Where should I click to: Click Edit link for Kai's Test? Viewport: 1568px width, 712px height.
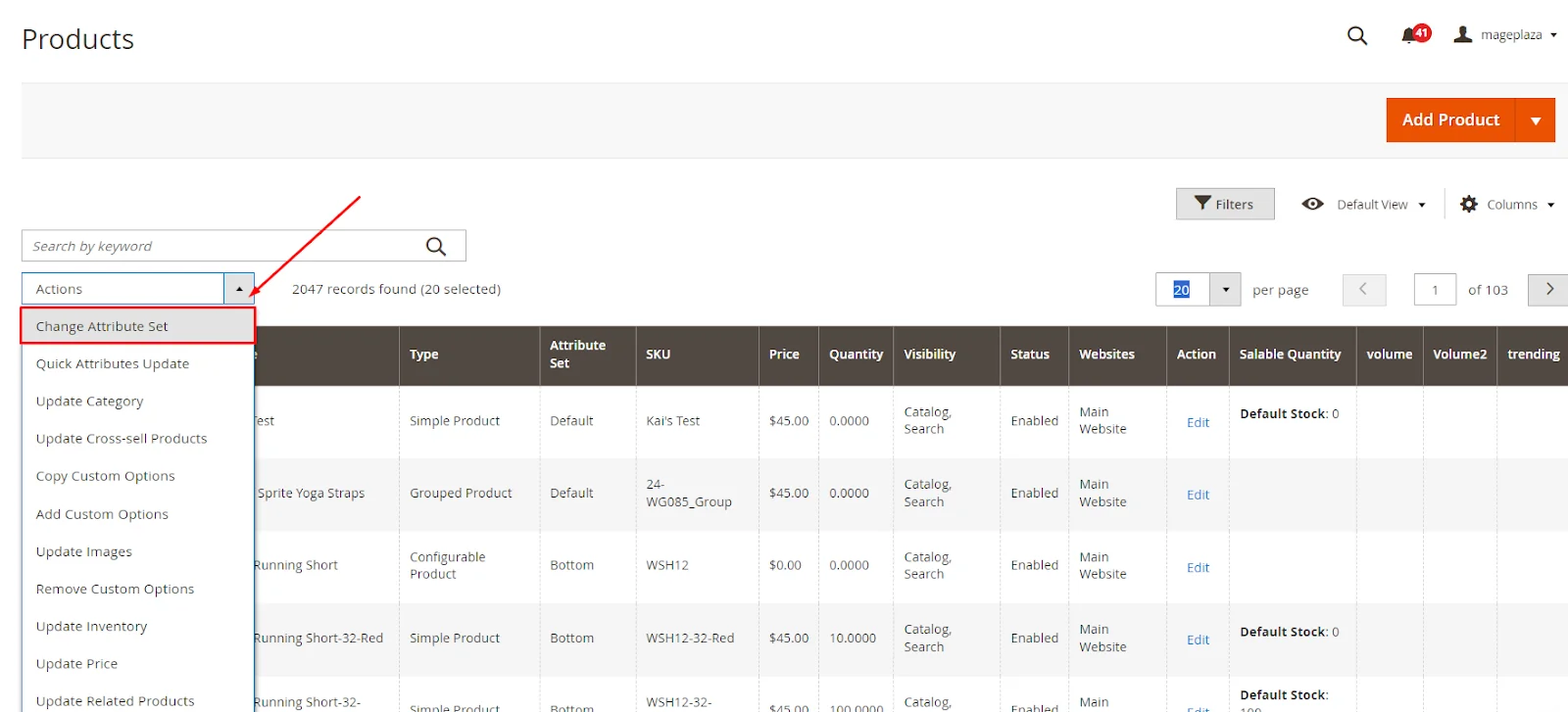(x=1198, y=422)
